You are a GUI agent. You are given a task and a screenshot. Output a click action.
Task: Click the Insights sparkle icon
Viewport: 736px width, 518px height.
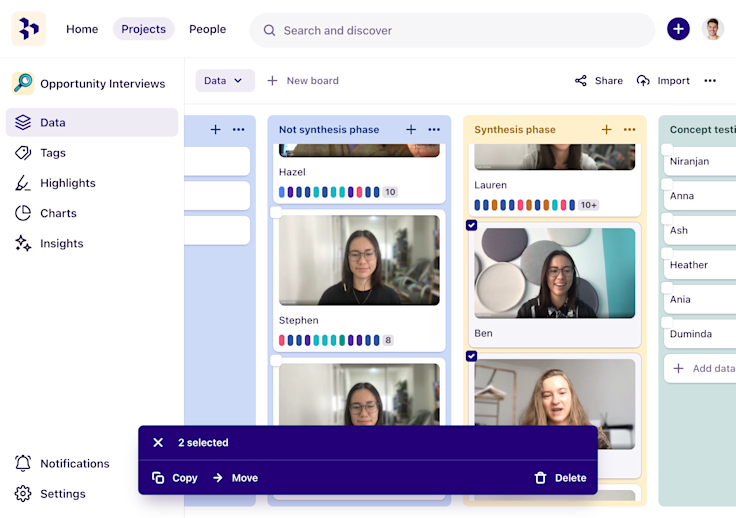[x=23, y=243]
